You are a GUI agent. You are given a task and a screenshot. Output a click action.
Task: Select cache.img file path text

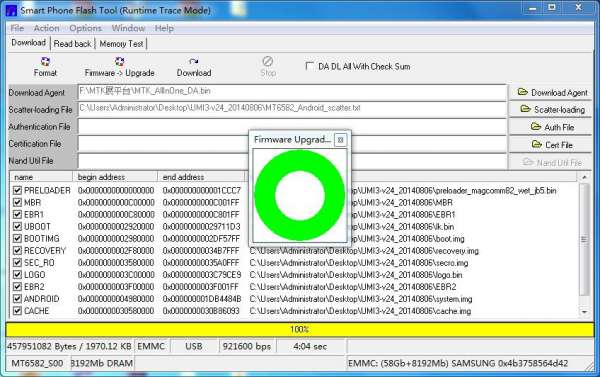click(360, 311)
